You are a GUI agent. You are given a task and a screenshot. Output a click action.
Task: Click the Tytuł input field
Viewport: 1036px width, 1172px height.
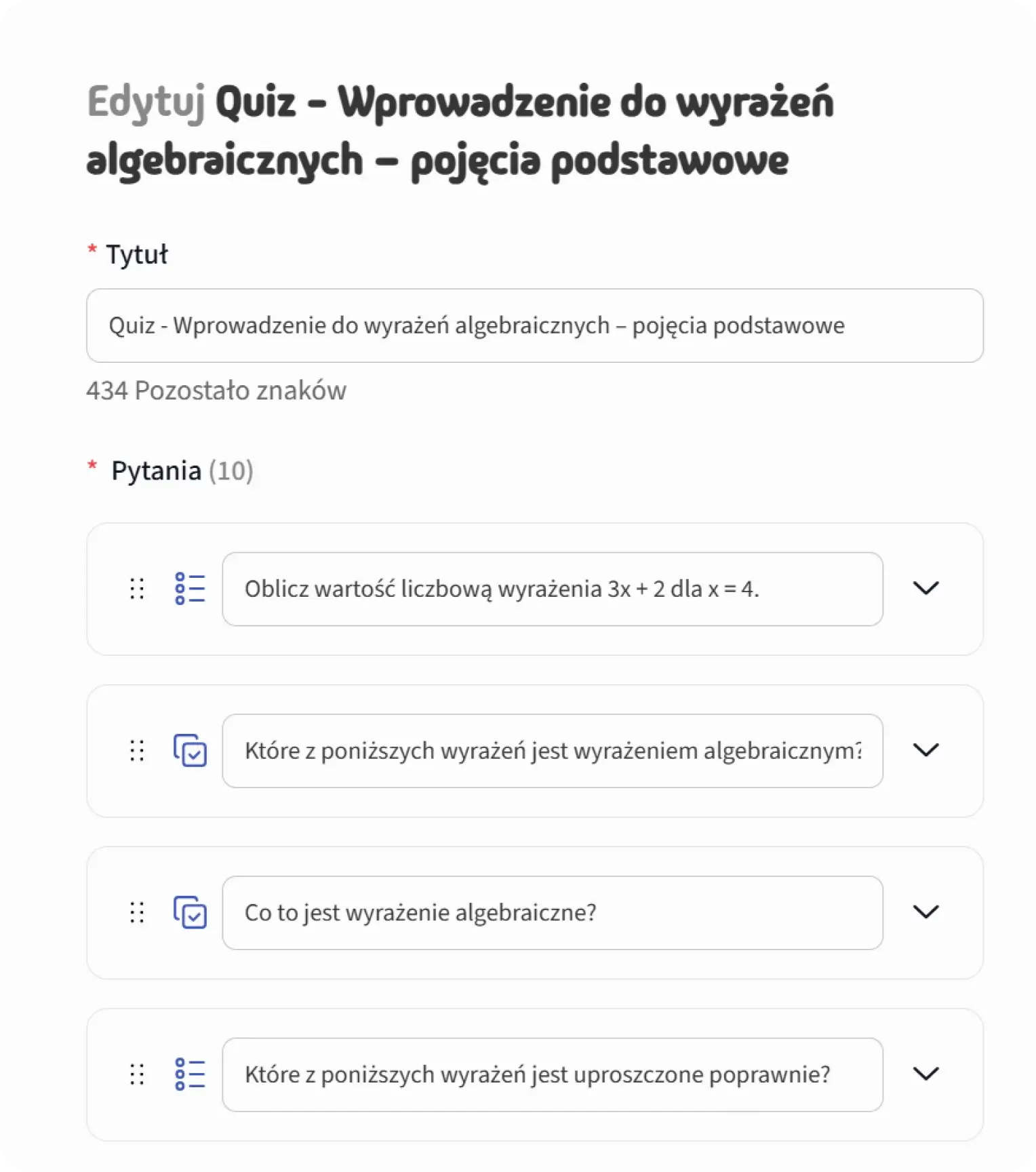click(x=534, y=326)
